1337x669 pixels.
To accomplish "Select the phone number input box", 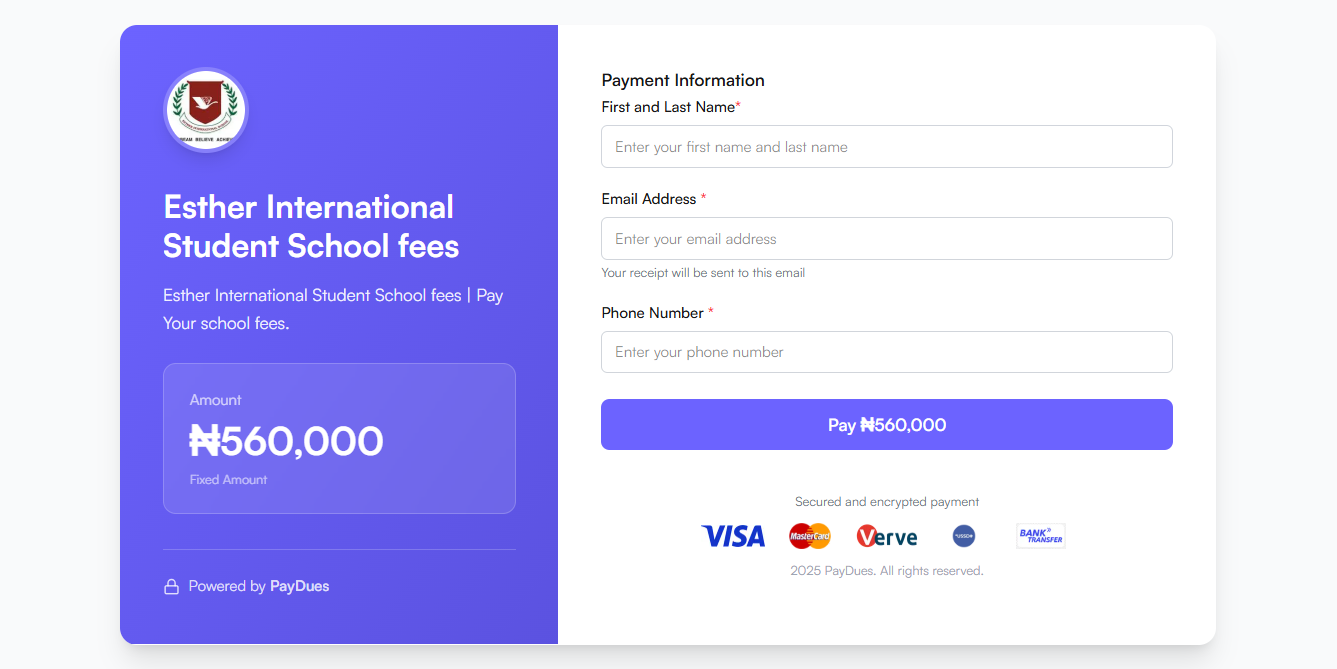I will click(x=886, y=352).
